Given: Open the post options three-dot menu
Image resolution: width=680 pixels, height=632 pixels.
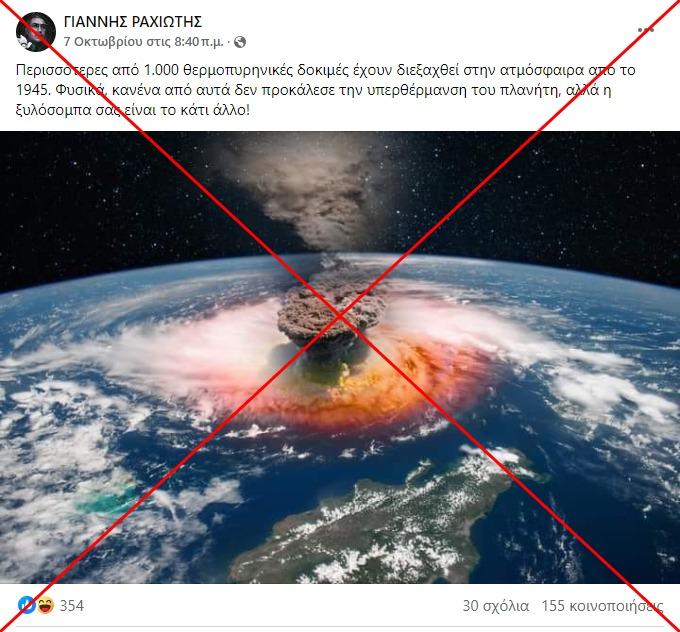Looking at the screenshot, I should point(646,29).
